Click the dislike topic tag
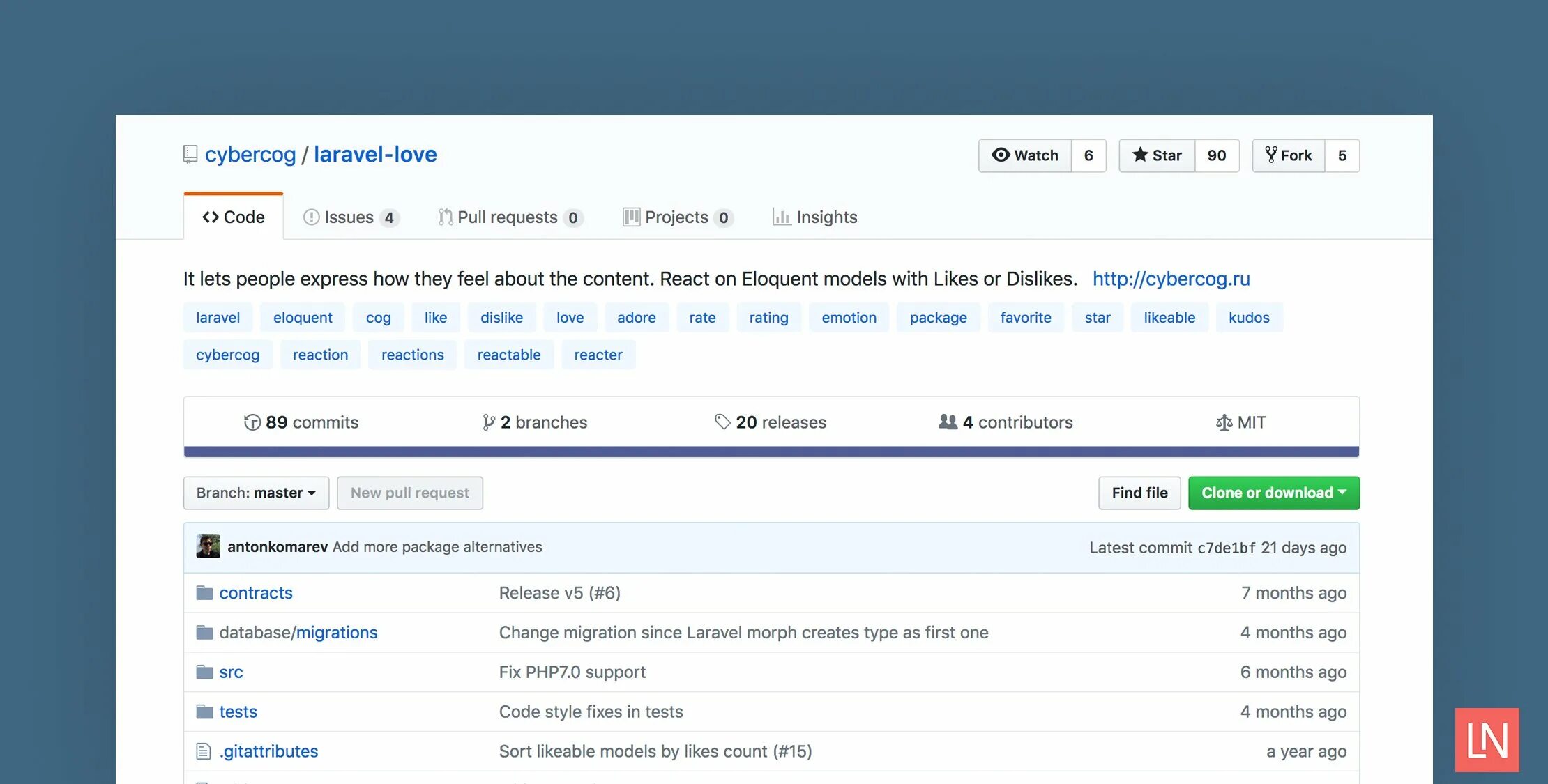This screenshot has width=1548, height=784. (x=501, y=318)
